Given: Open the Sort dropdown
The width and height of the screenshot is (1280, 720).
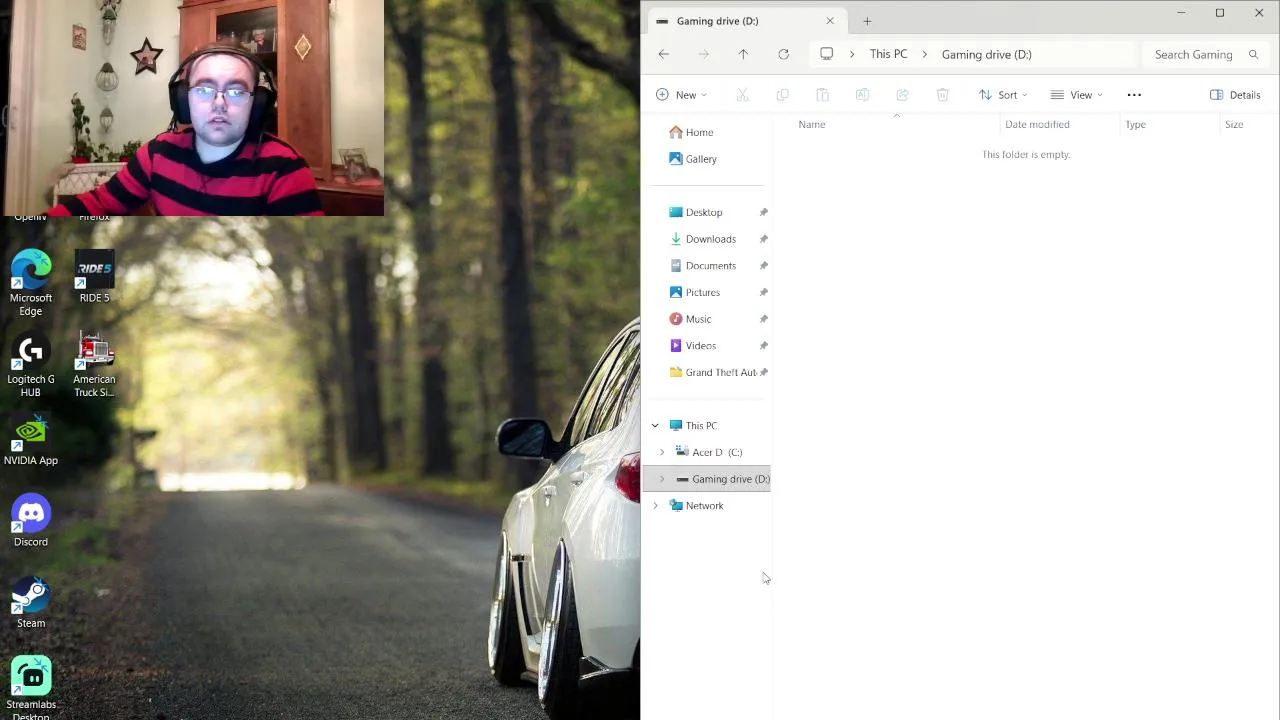Looking at the screenshot, I should tap(1003, 95).
